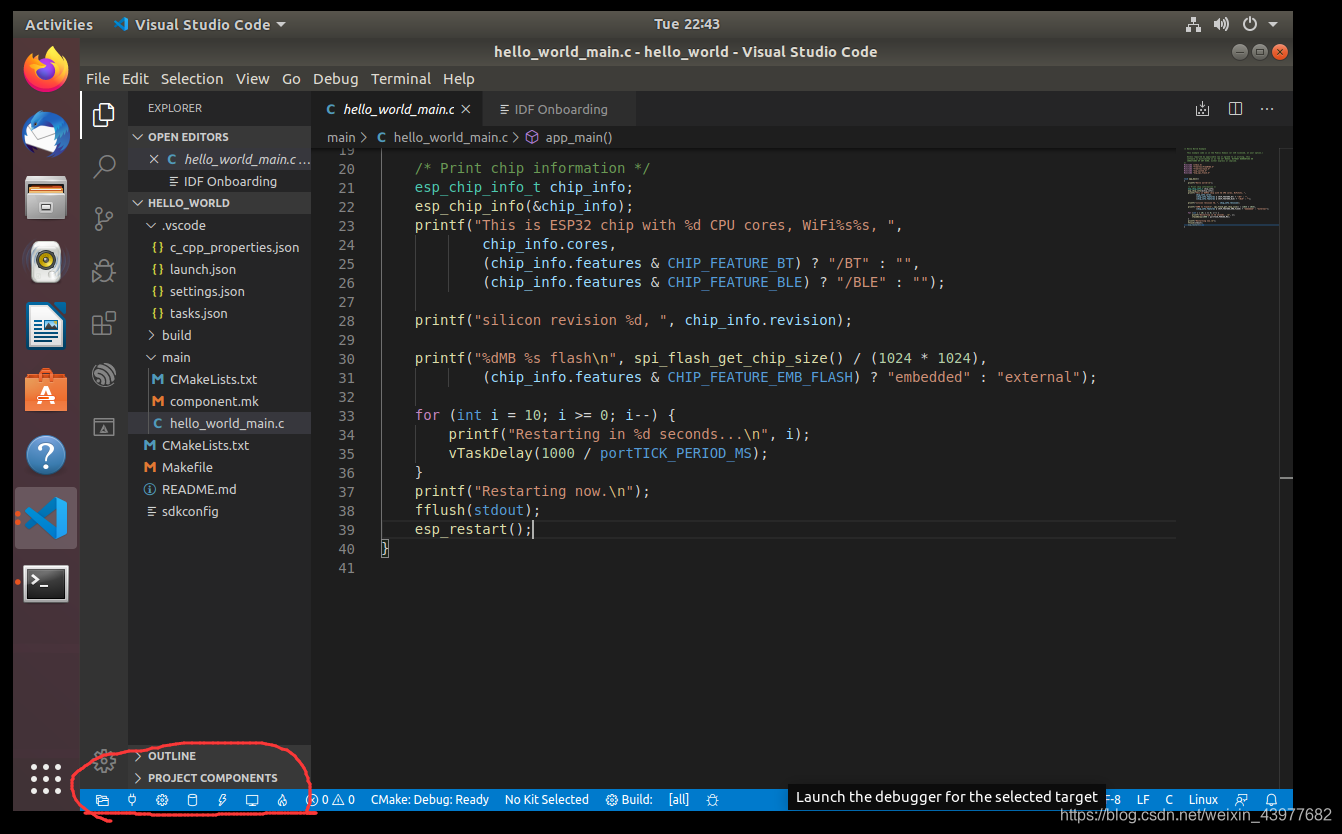Open the feedback icon in status bar
This screenshot has width=1342, height=834.
tap(1241, 800)
